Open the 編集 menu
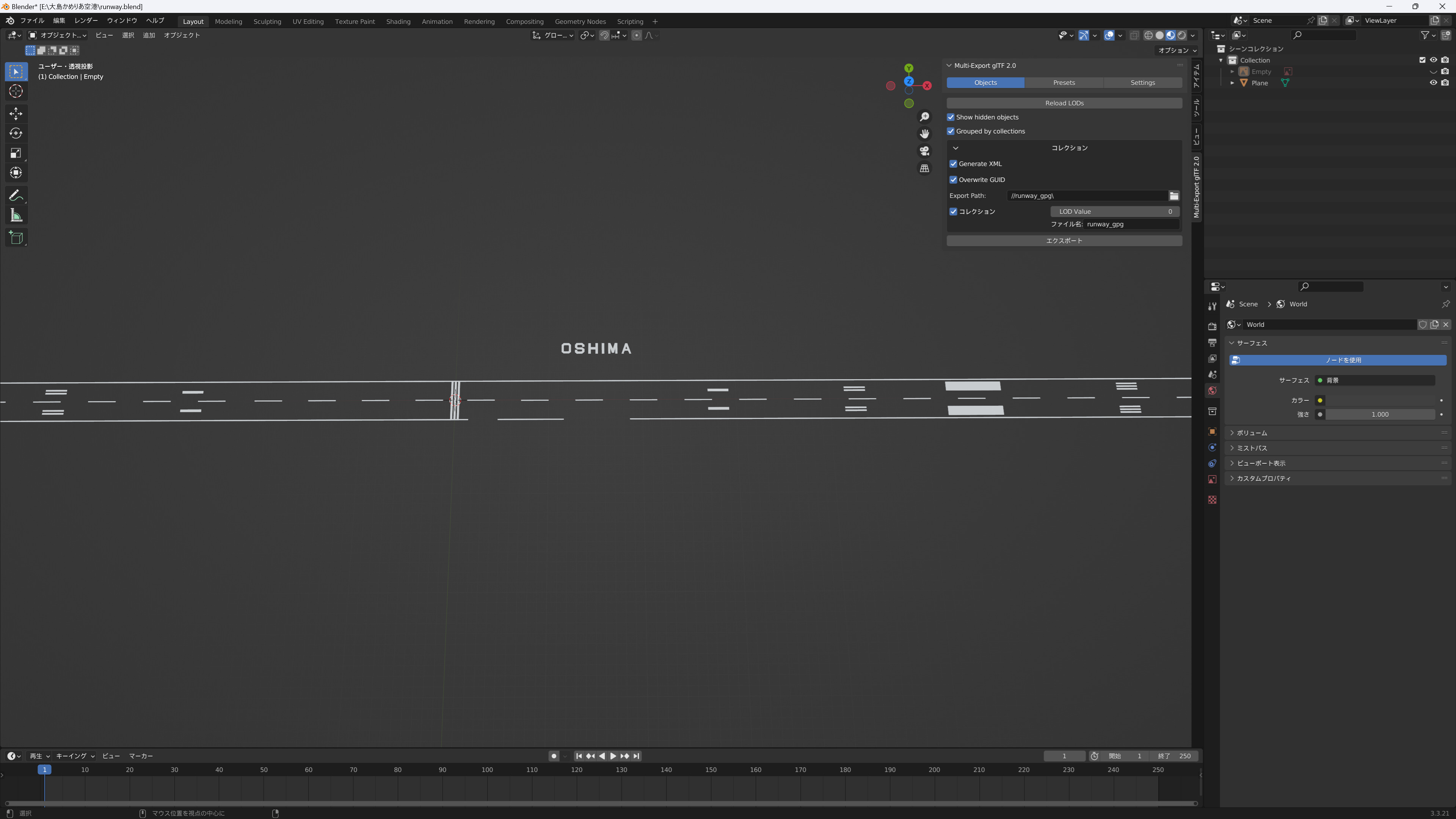The width and height of the screenshot is (1456, 819). pyautogui.click(x=60, y=20)
